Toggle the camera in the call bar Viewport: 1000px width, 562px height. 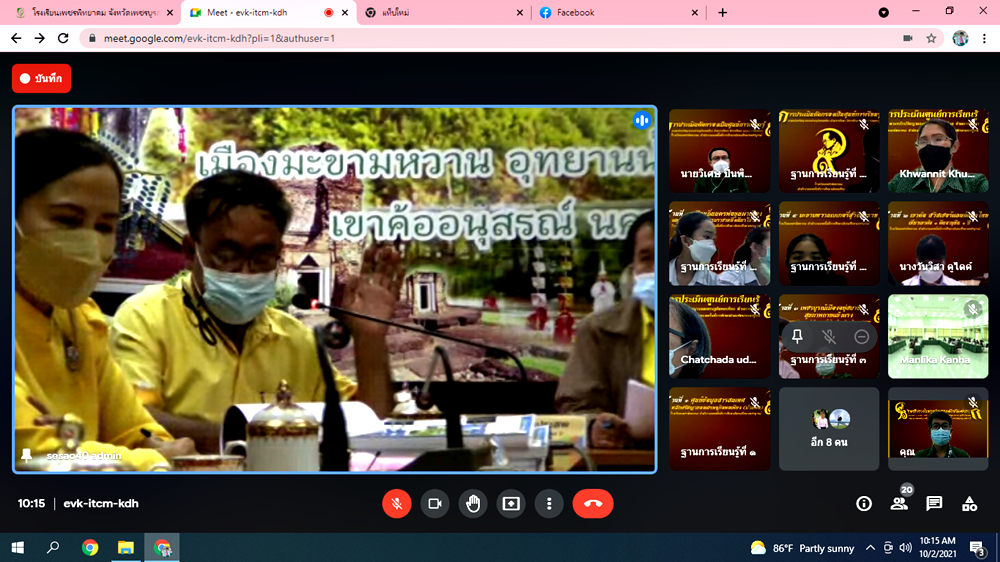coord(435,504)
